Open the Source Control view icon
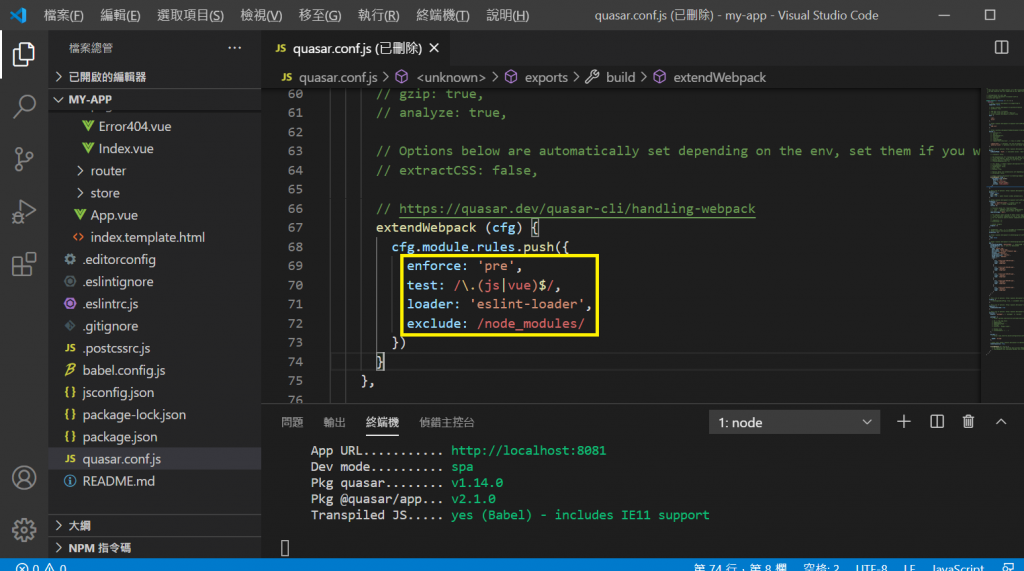The width and height of the screenshot is (1024, 571). [24, 159]
